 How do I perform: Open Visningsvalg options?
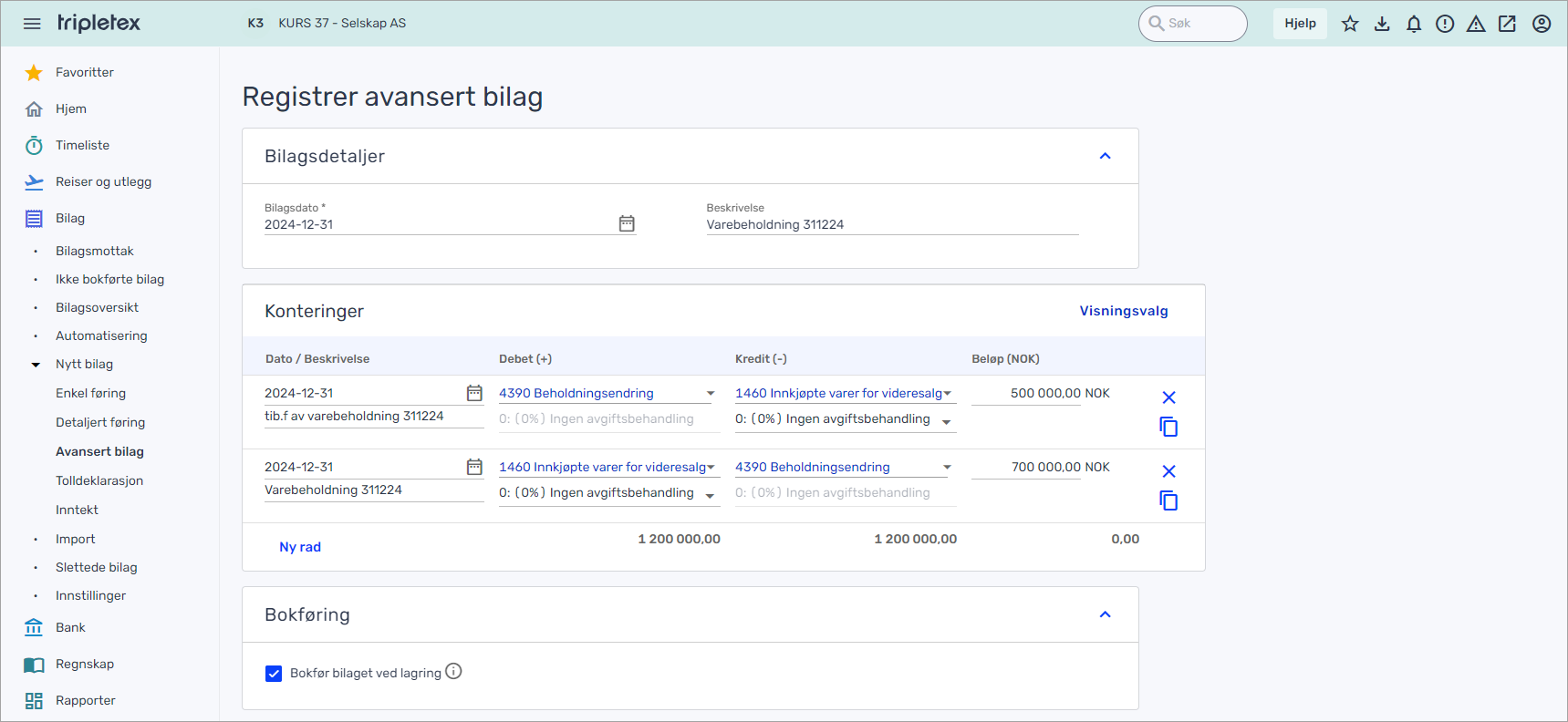(x=1124, y=311)
